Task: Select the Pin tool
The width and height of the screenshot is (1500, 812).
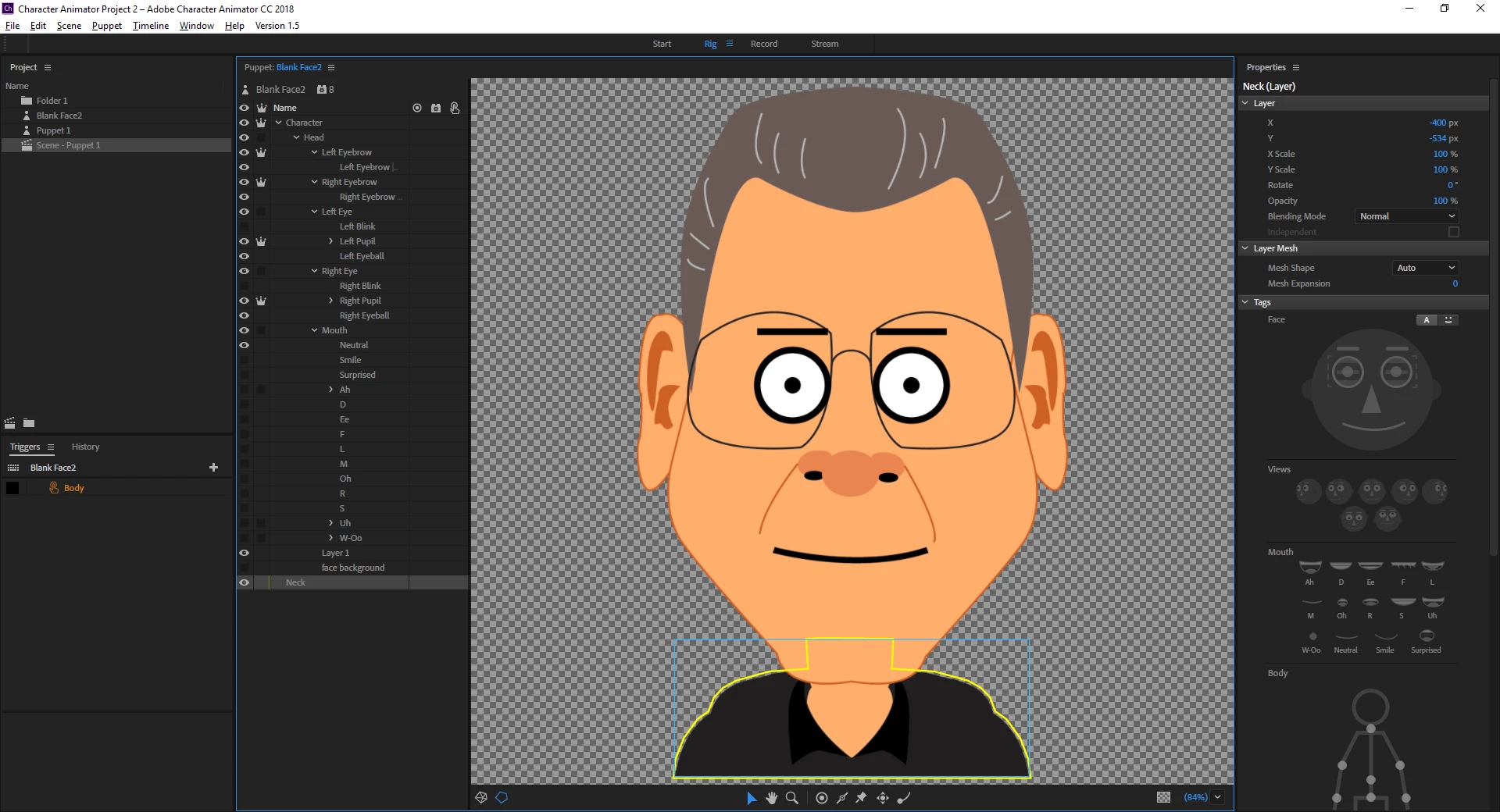Action: pyautogui.click(x=862, y=797)
